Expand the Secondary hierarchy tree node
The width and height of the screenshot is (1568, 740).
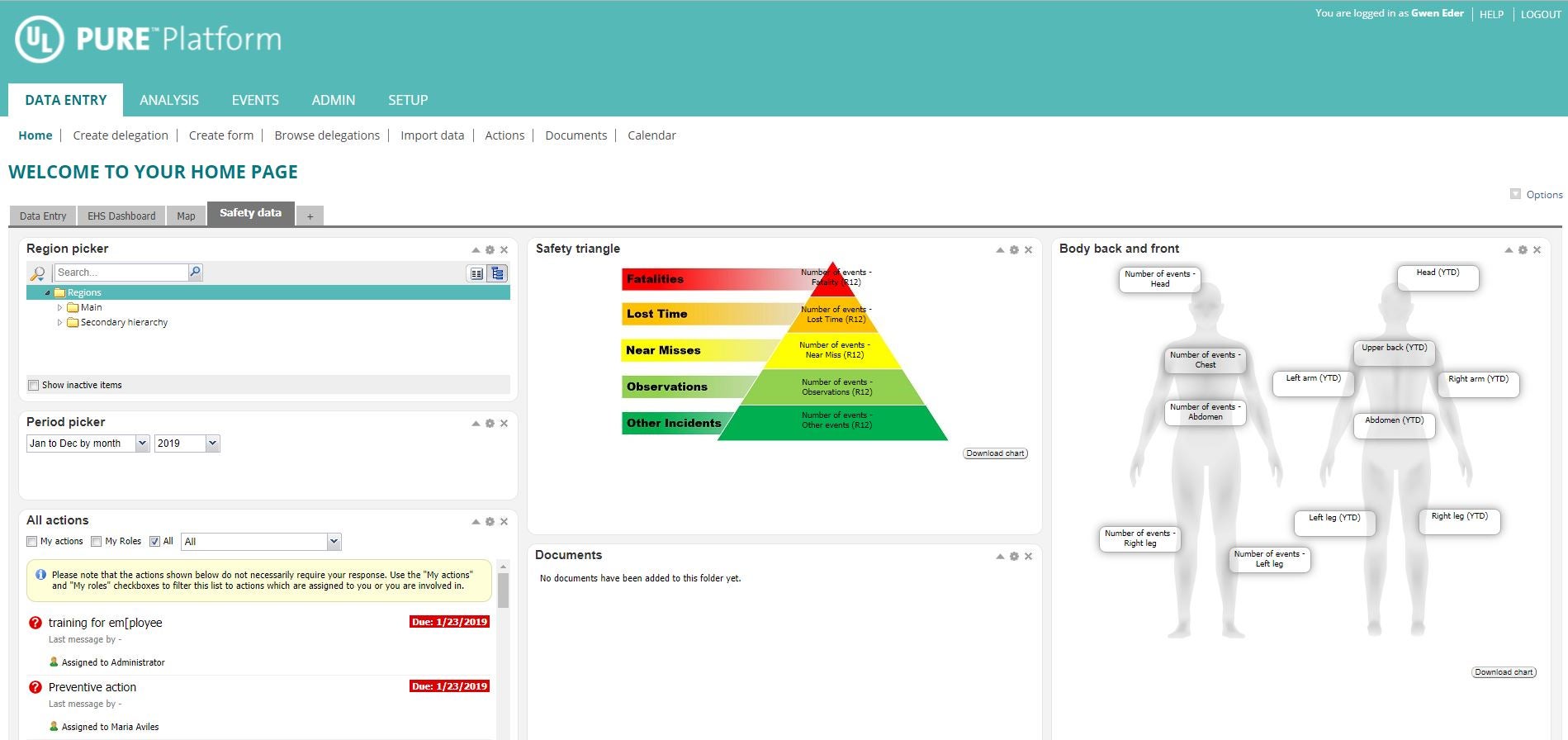[x=59, y=323]
